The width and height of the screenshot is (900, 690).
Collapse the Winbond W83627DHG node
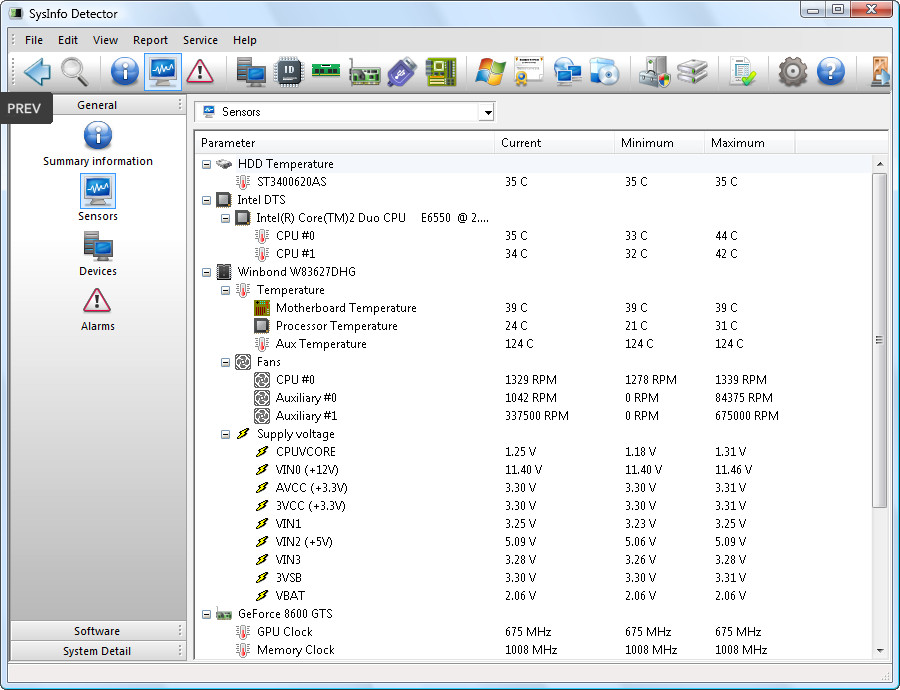[207, 272]
